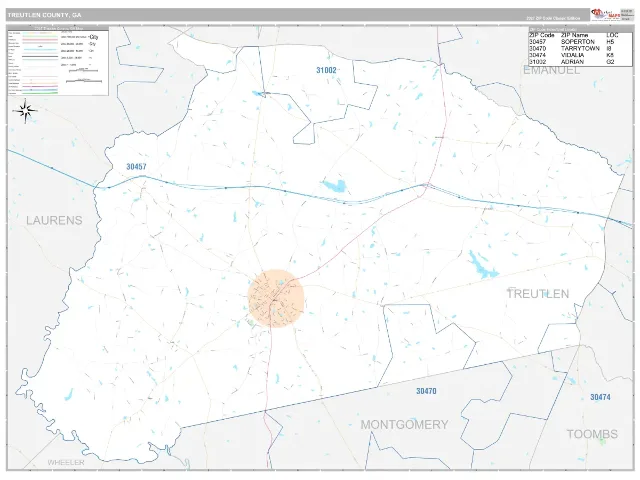This screenshot has width=640, height=480.
Task: Select SOPERTON in the ZIP index table
Action: coord(578,42)
